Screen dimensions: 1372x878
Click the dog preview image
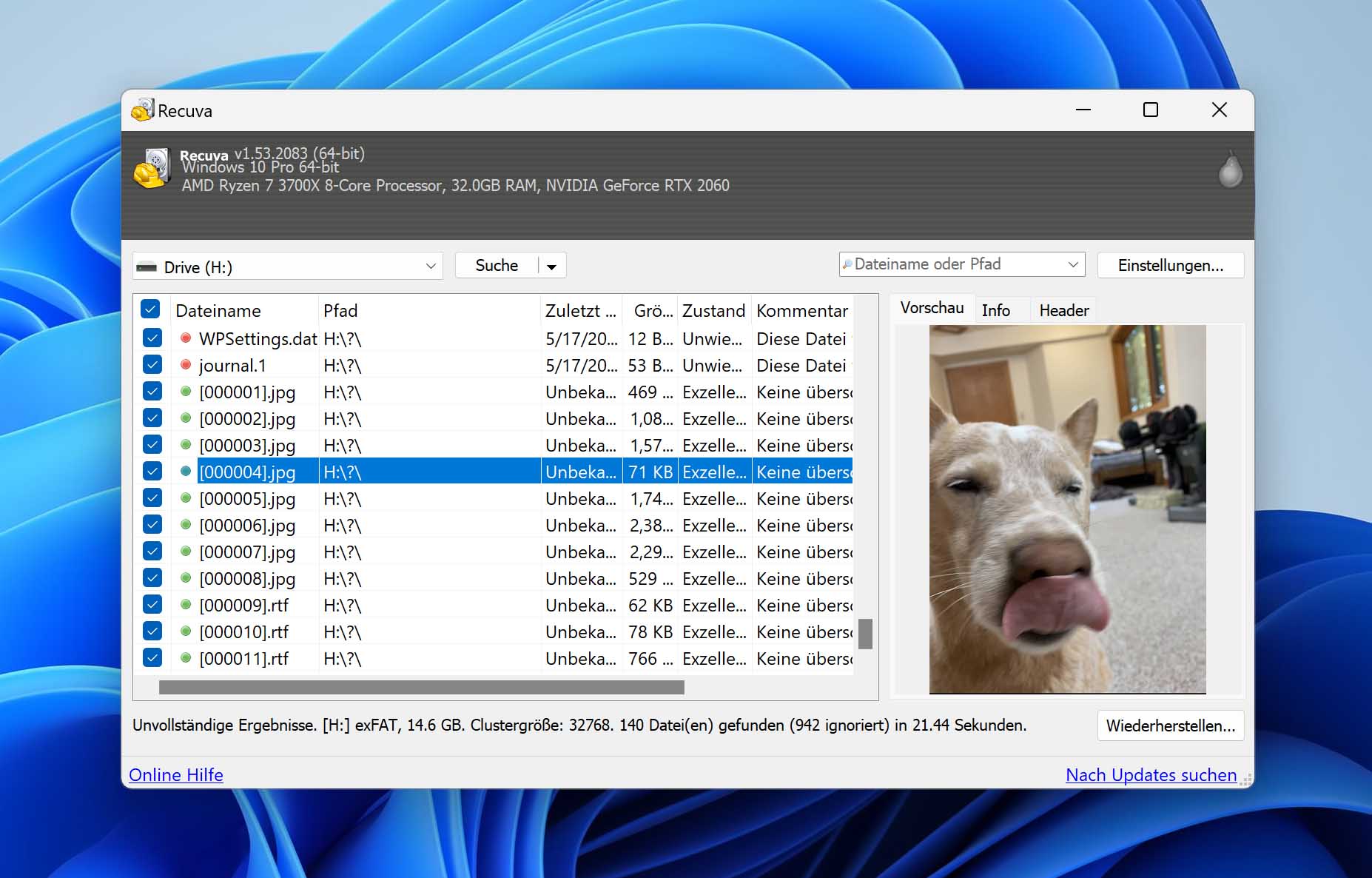(x=1067, y=509)
